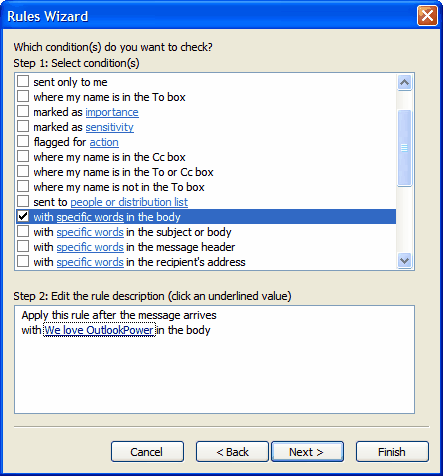Check the 'sent only to me' checkbox

pyautogui.click(x=23, y=81)
